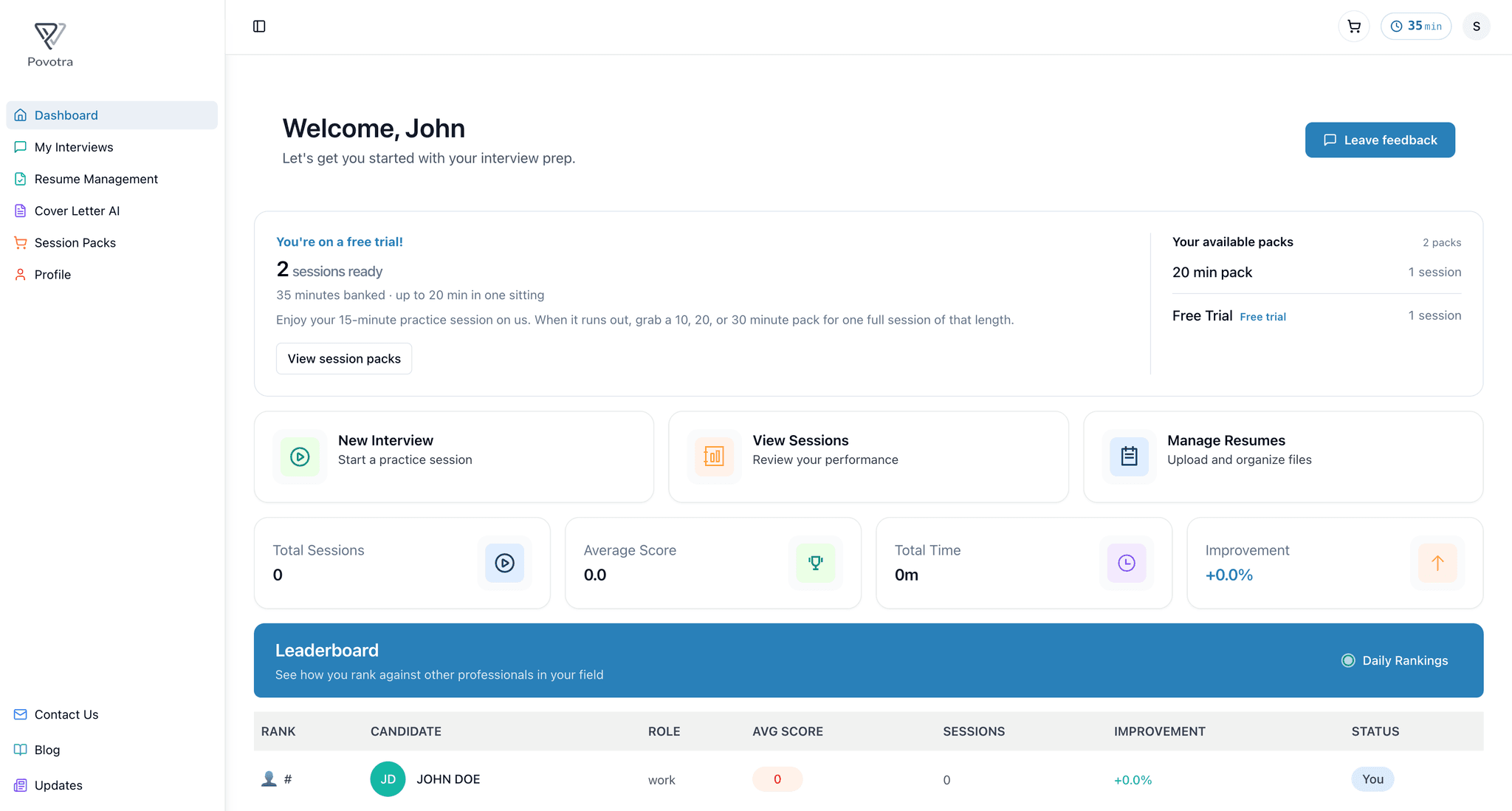Viewport: 1512px width, 811px height.
Task: Click the My Interviews chat icon
Action: pos(21,147)
